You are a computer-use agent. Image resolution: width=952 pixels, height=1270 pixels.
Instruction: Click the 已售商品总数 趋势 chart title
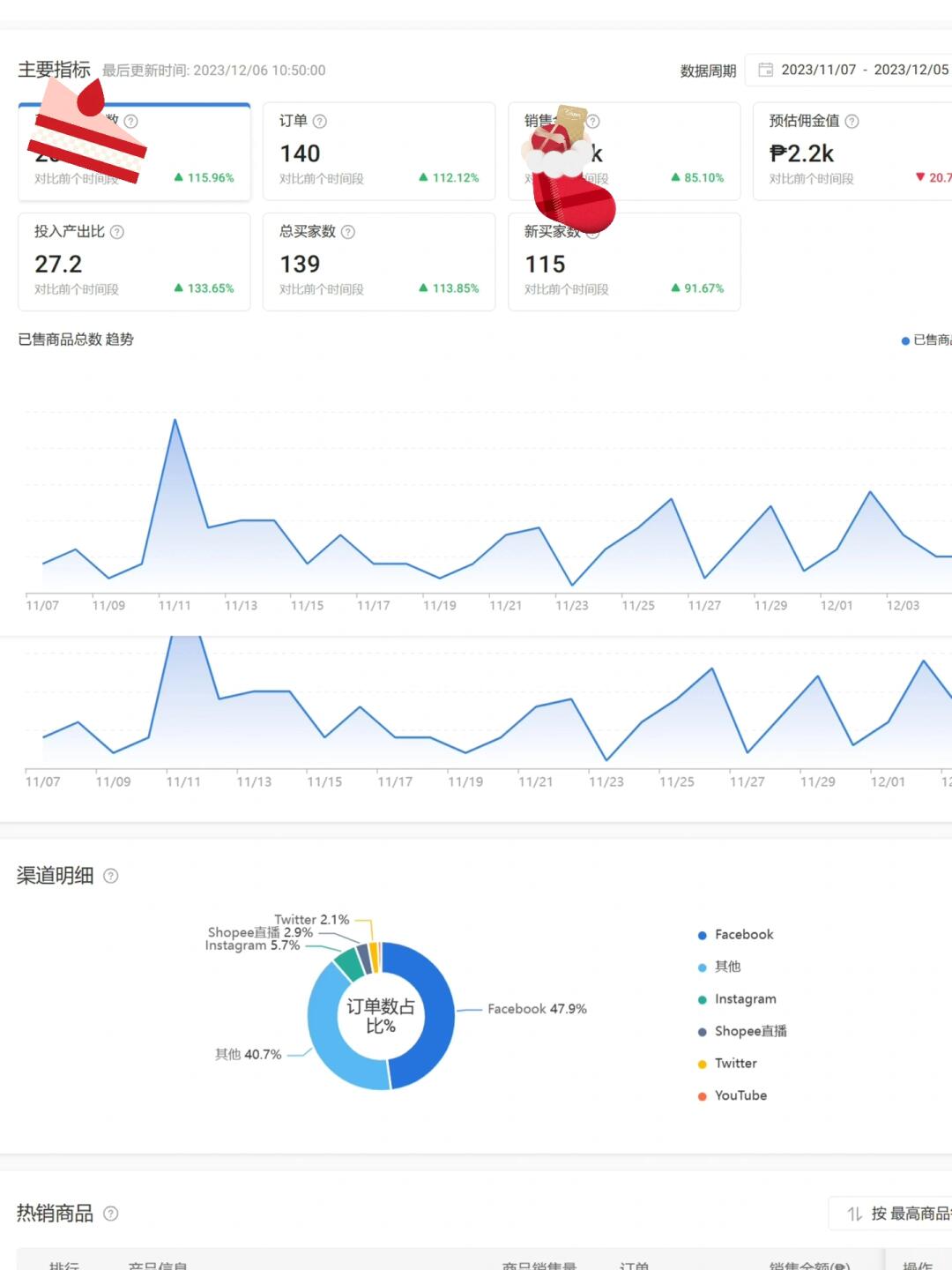pos(76,340)
